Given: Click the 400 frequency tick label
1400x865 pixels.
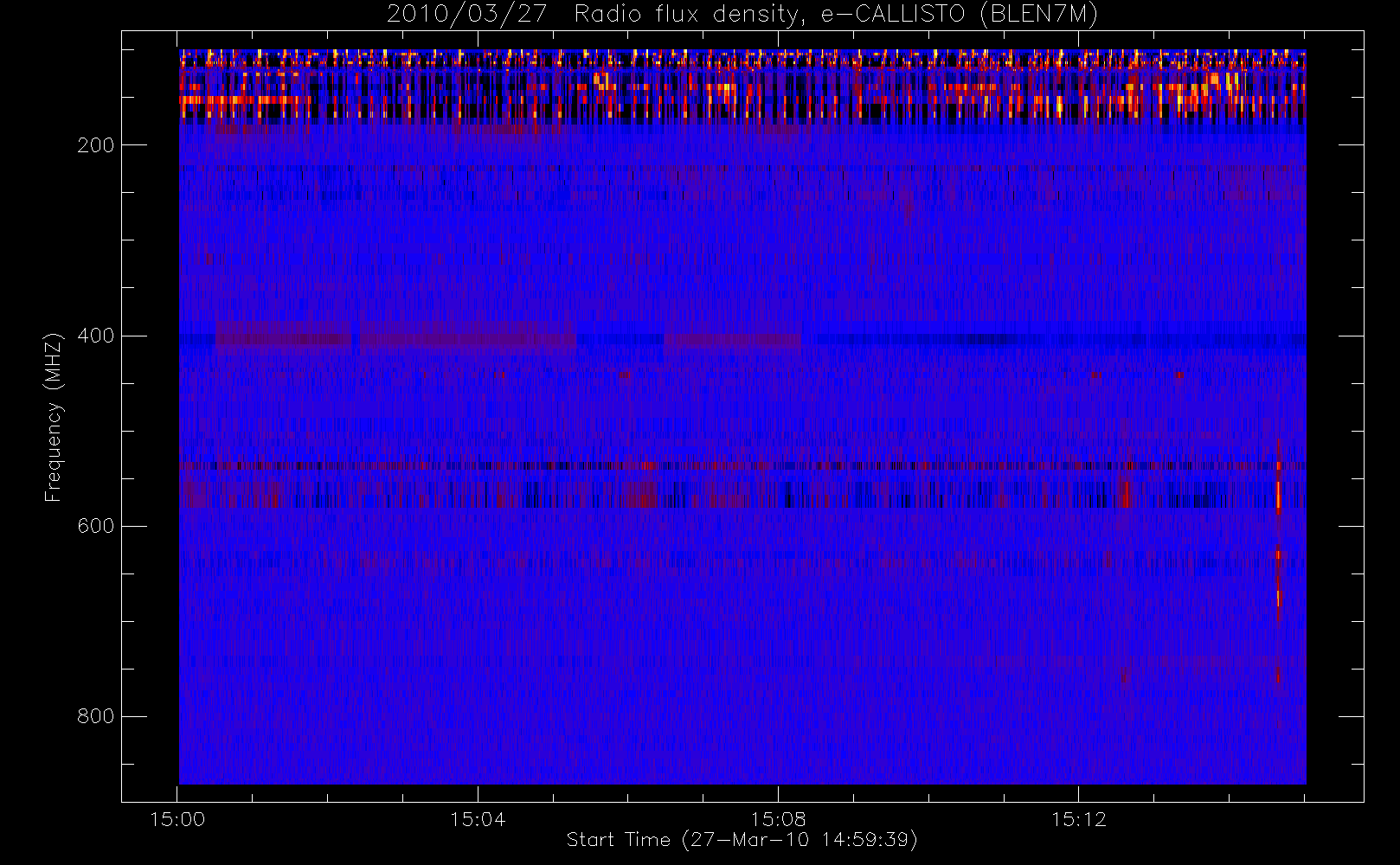Looking at the screenshot, I should [x=96, y=336].
